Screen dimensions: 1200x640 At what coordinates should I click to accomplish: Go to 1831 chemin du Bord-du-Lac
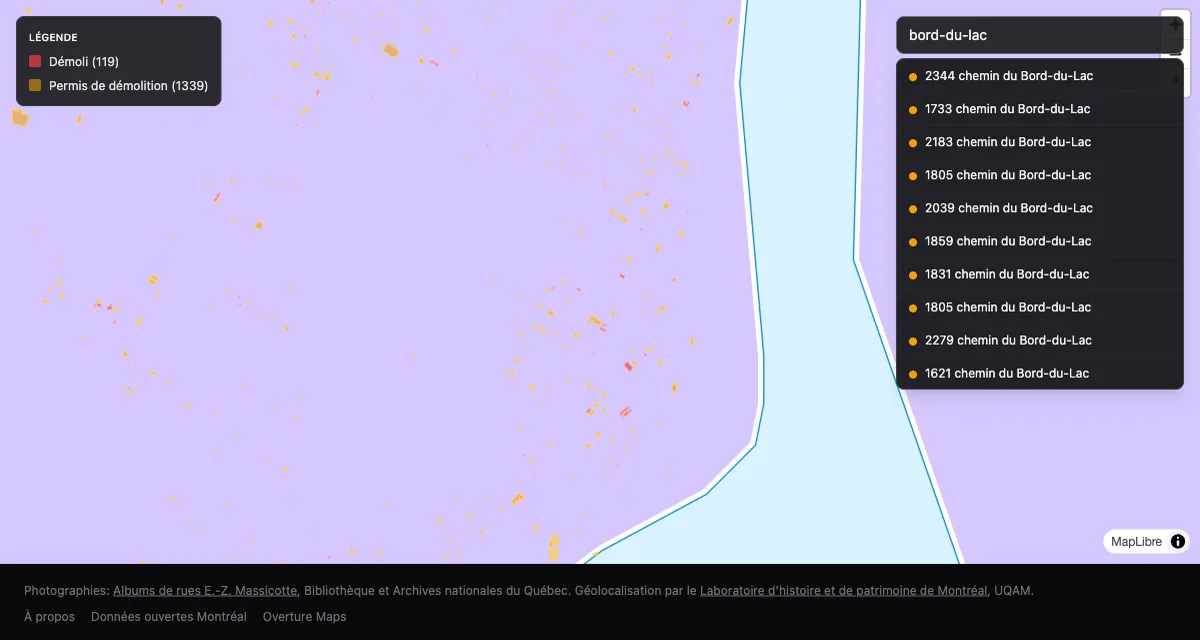(1040, 274)
